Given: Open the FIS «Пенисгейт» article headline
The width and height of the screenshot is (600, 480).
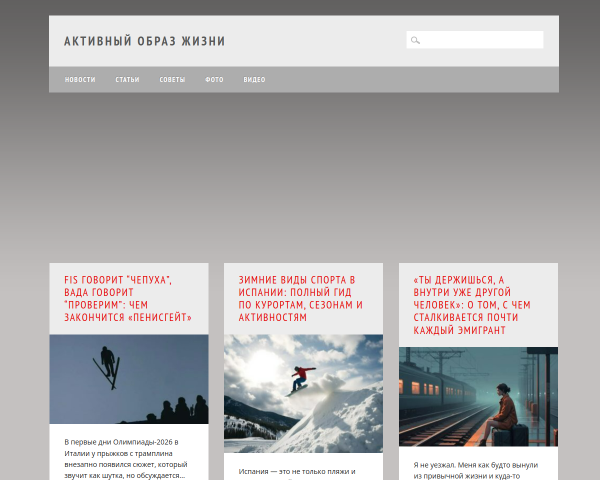Looking at the screenshot, I should point(128,299).
